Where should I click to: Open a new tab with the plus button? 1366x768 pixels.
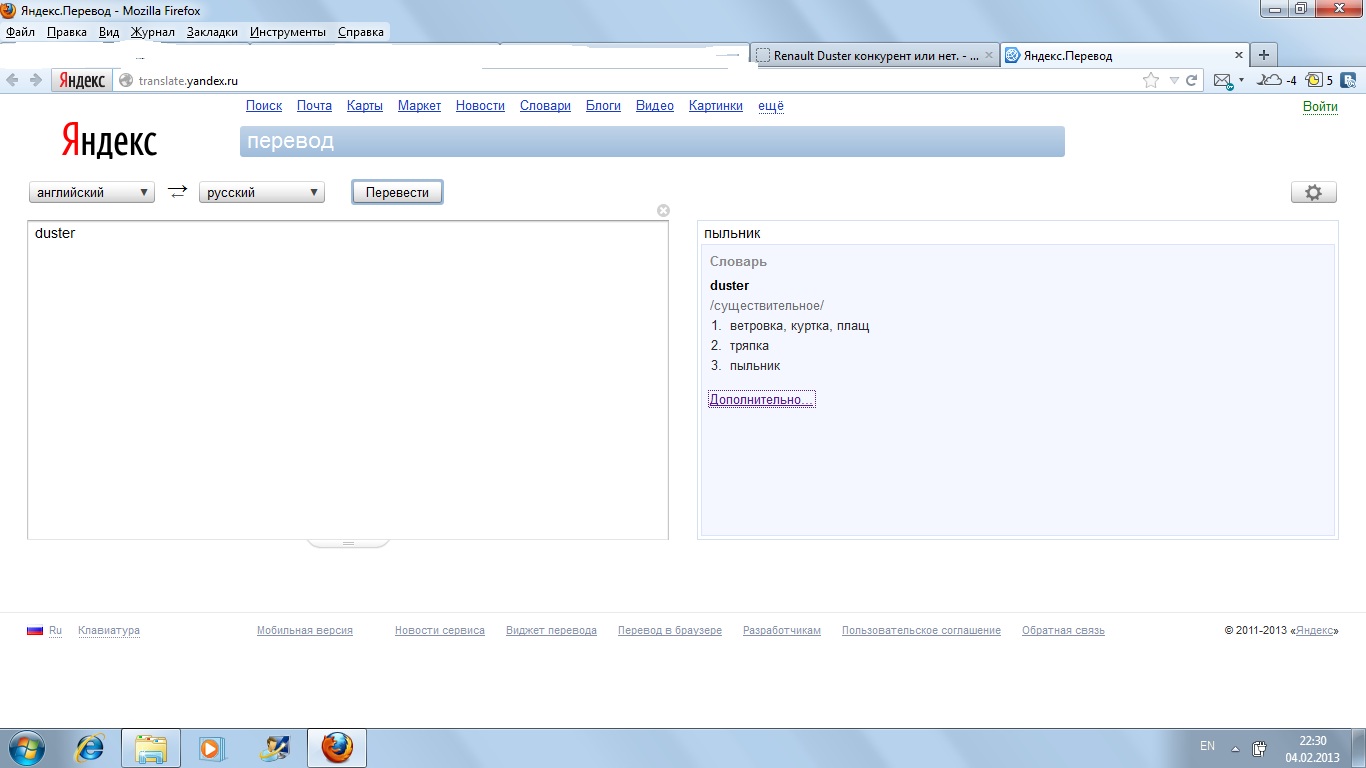(1264, 55)
